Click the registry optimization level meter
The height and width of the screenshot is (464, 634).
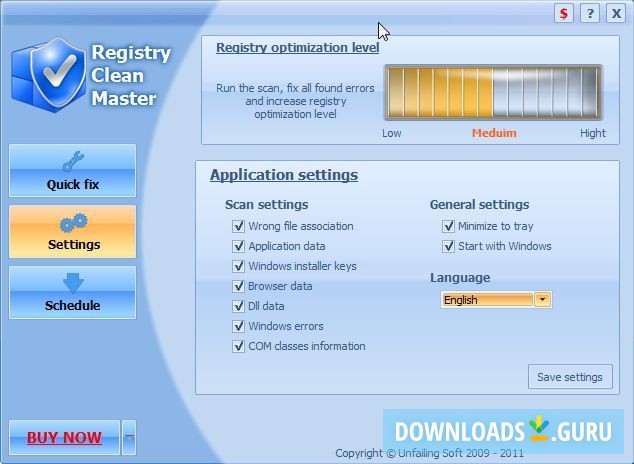point(493,93)
